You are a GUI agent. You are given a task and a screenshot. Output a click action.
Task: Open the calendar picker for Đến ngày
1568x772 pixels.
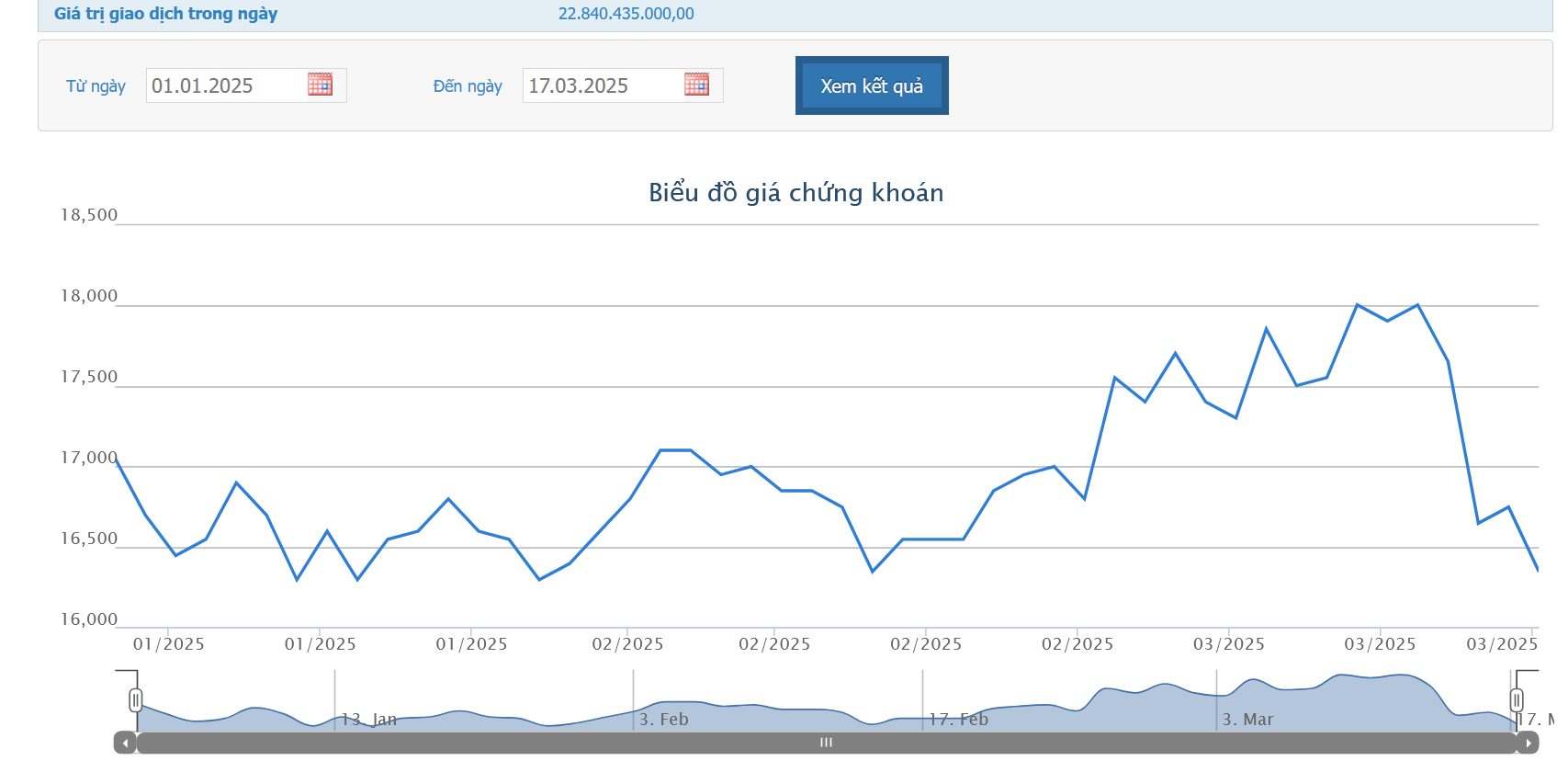696,85
